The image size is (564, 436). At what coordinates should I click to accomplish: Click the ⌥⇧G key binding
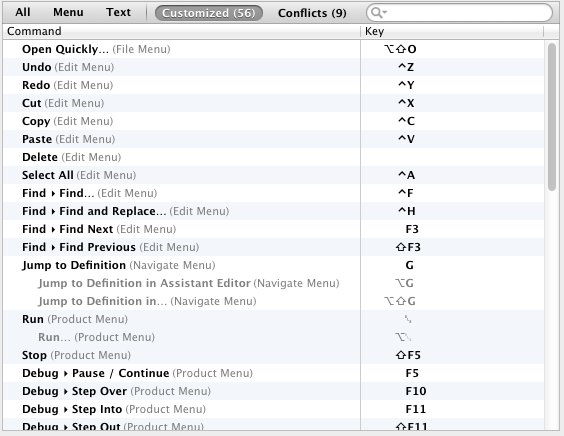pos(400,301)
